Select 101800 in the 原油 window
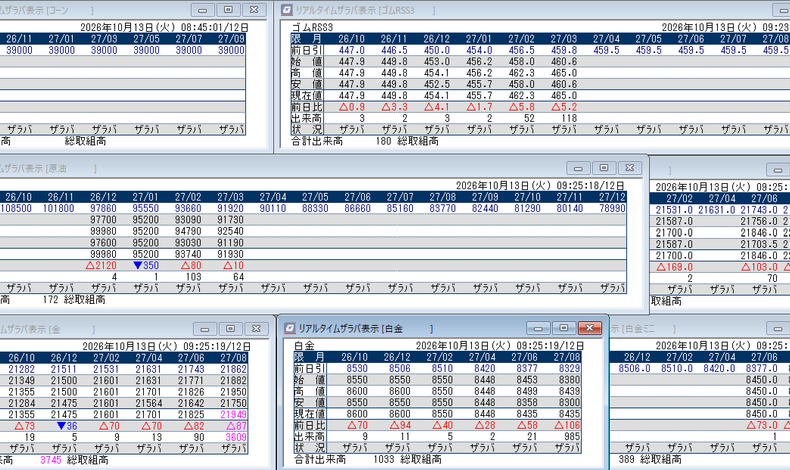 58,208
